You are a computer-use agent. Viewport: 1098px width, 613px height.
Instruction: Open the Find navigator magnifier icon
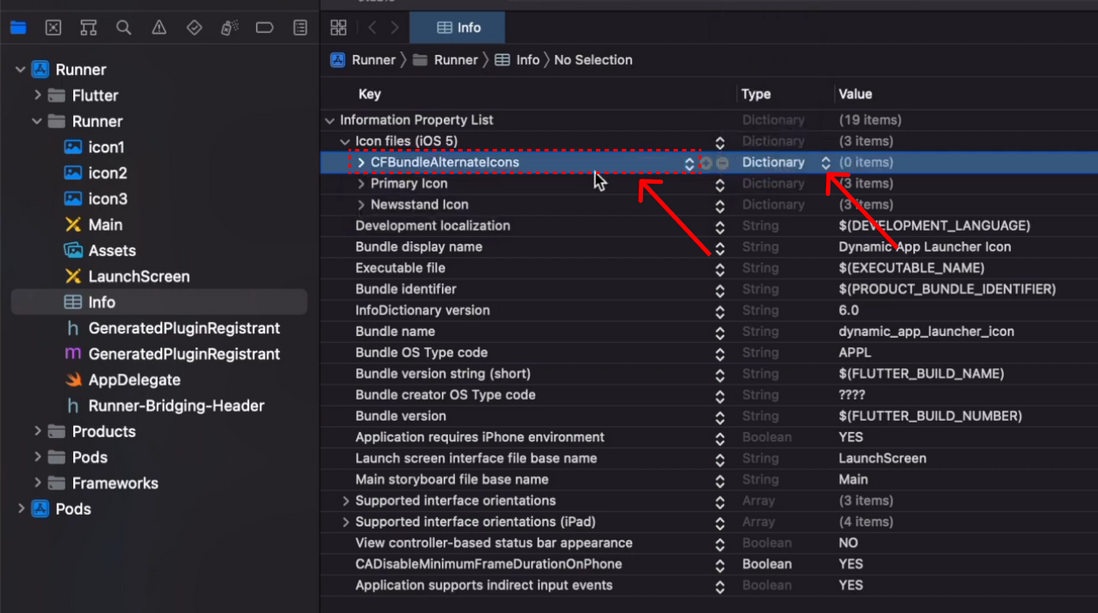pos(124,28)
